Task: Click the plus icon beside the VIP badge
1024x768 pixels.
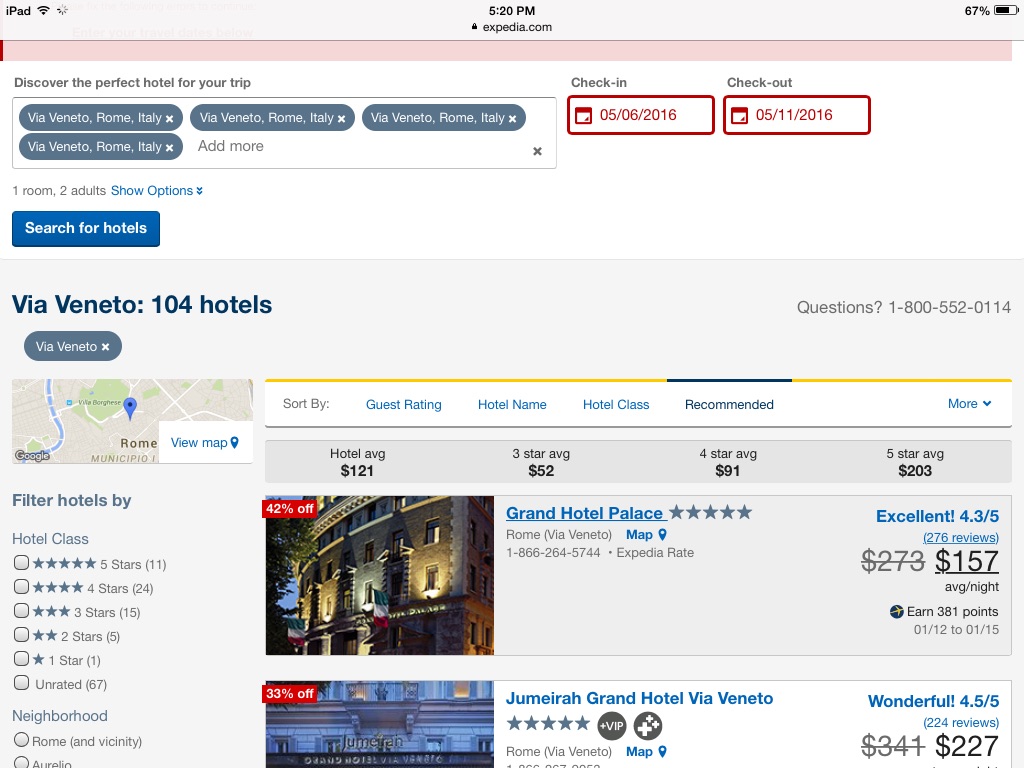Action: pyautogui.click(x=647, y=726)
